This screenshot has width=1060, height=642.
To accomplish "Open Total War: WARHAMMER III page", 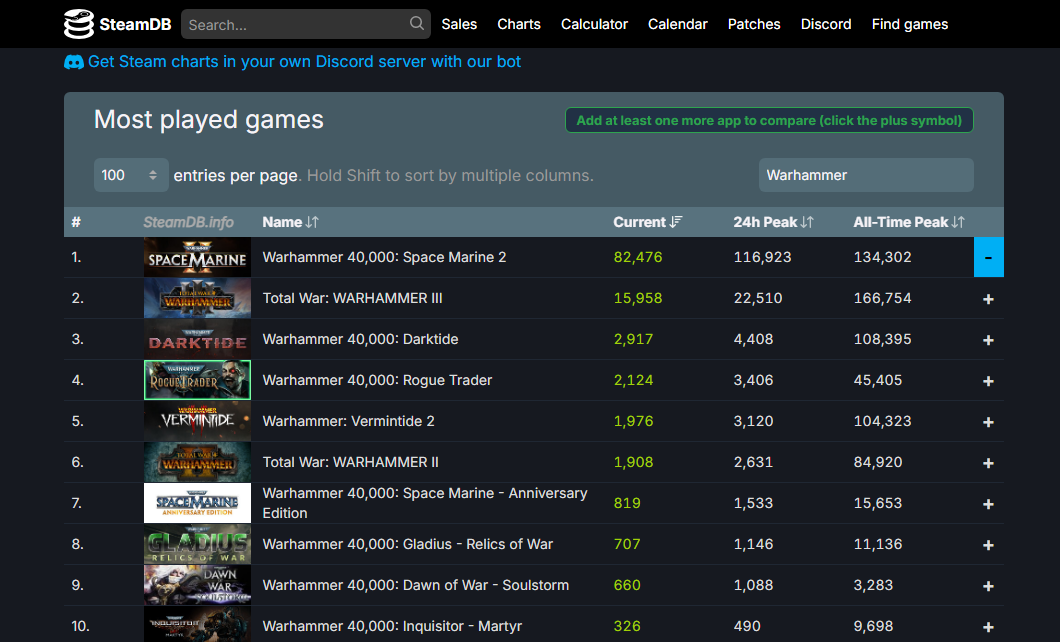I will click(352, 298).
